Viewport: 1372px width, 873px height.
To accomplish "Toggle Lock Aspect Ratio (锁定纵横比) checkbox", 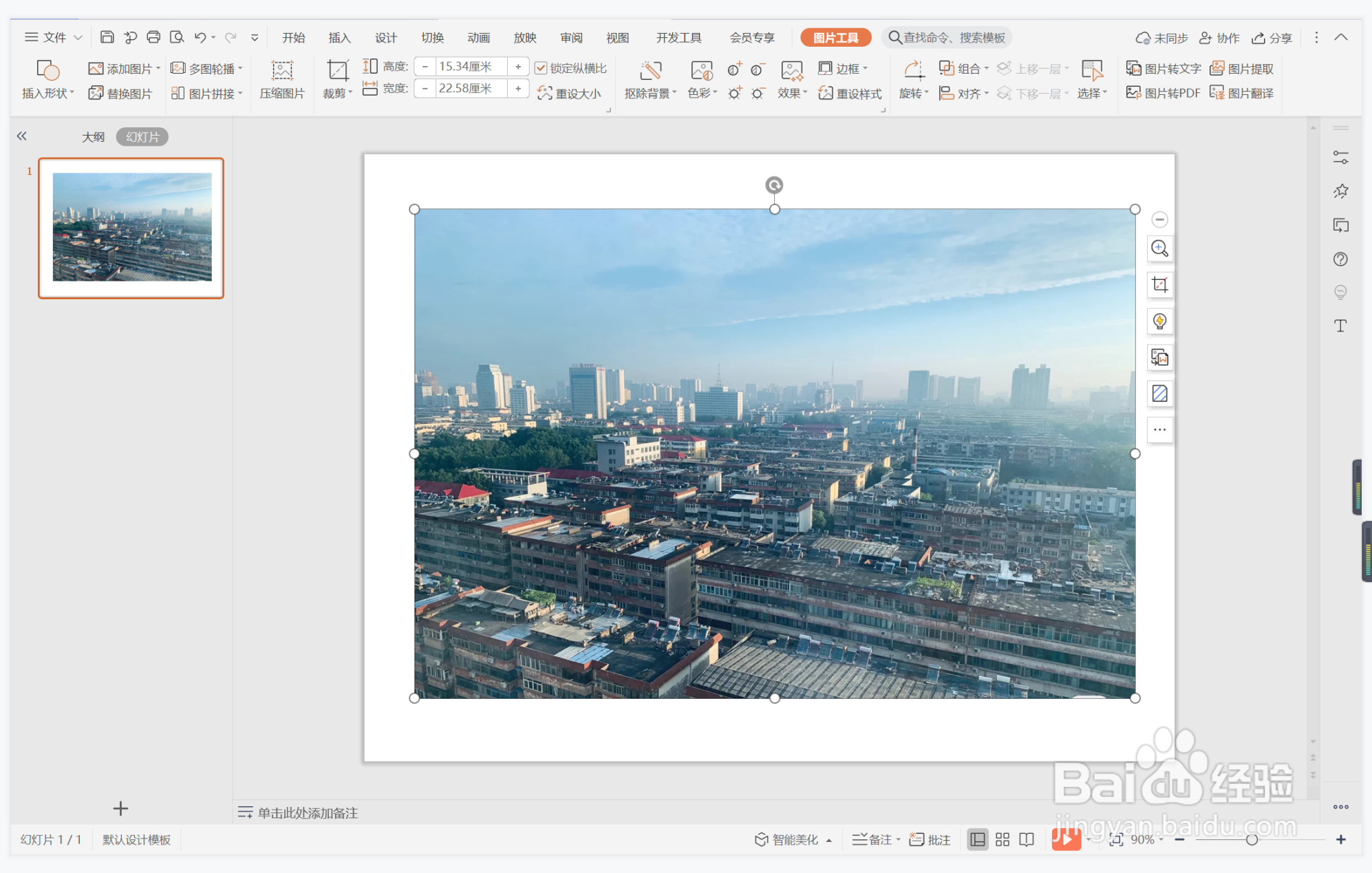I will [x=542, y=67].
